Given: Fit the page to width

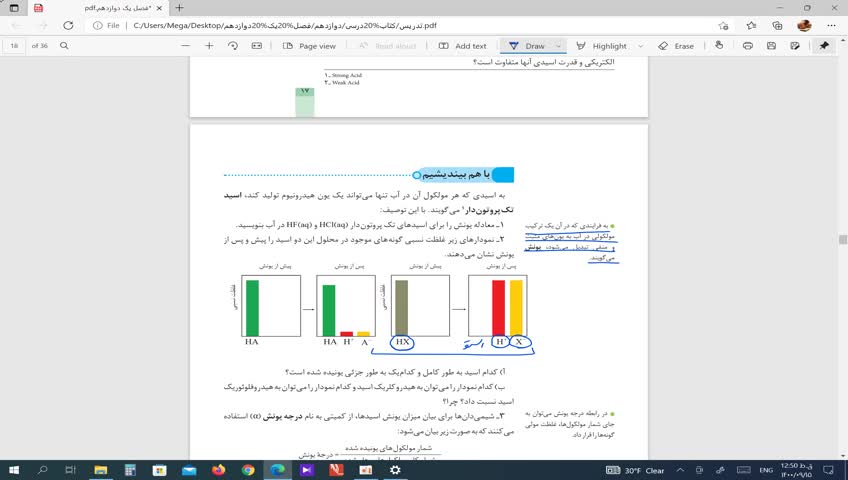Looking at the screenshot, I should click(x=257, y=46).
